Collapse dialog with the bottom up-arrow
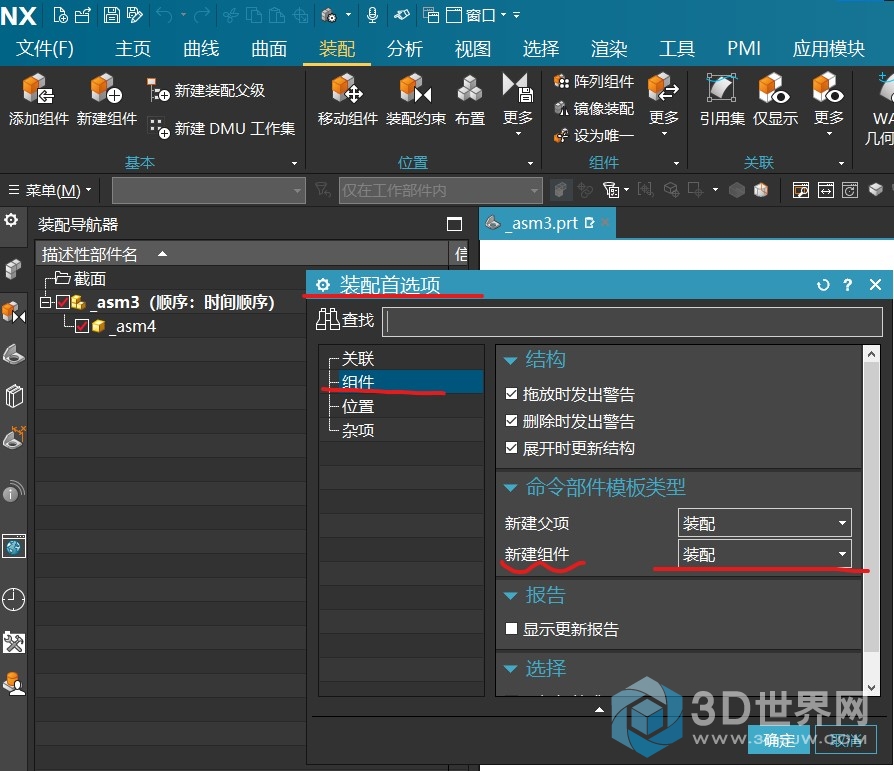This screenshot has height=771, width=894. tap(599, 709)
